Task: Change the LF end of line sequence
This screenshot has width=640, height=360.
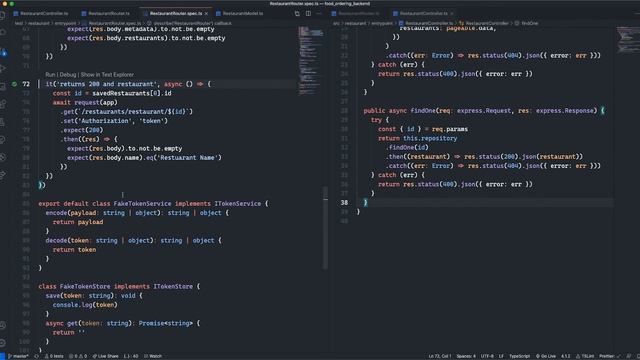Action: [x=501, y=356]
